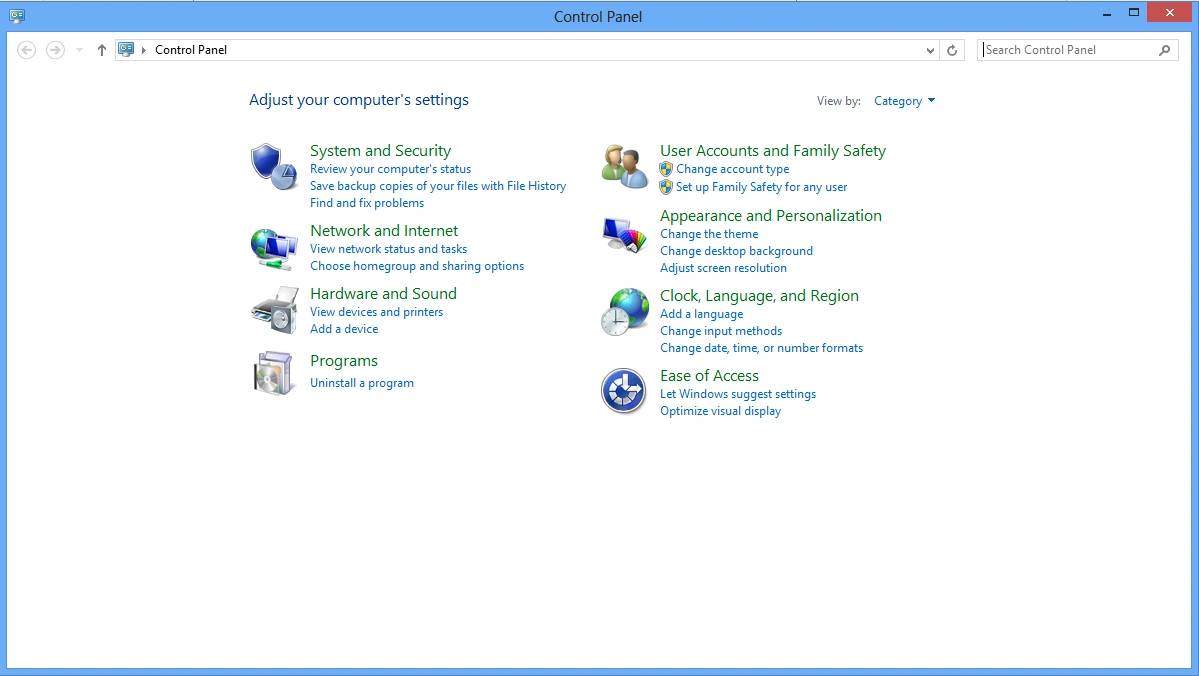Click Add a language link

(x=701, y=314)
